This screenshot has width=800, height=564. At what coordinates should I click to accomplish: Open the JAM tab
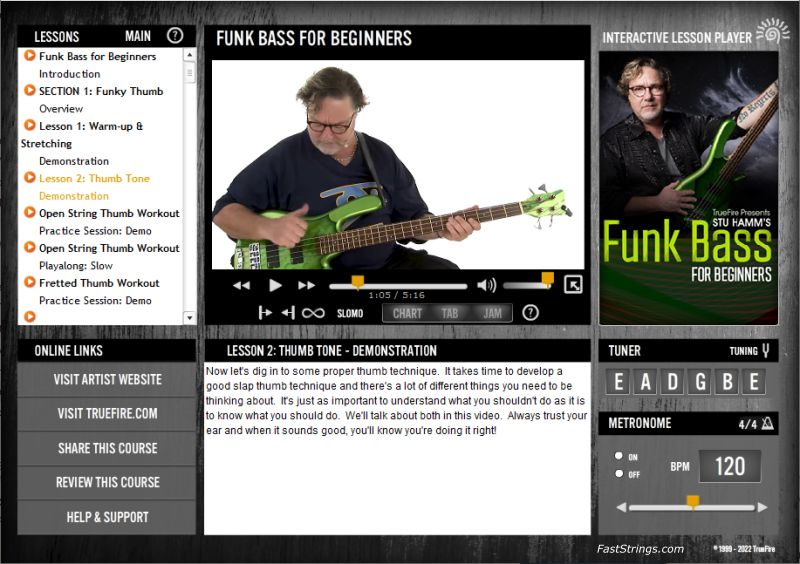tap(492, 313)
